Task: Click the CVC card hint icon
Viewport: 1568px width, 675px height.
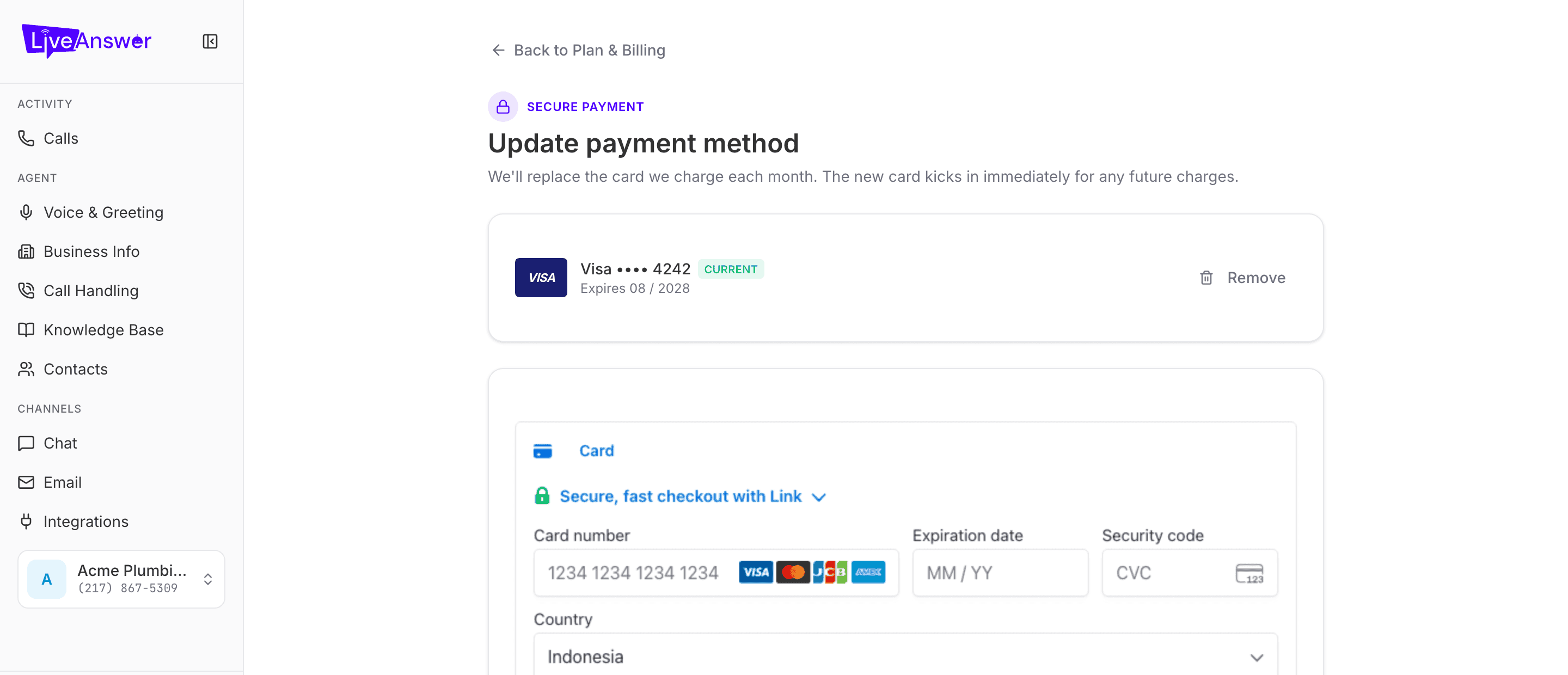Action: (x=1249, y=573)
